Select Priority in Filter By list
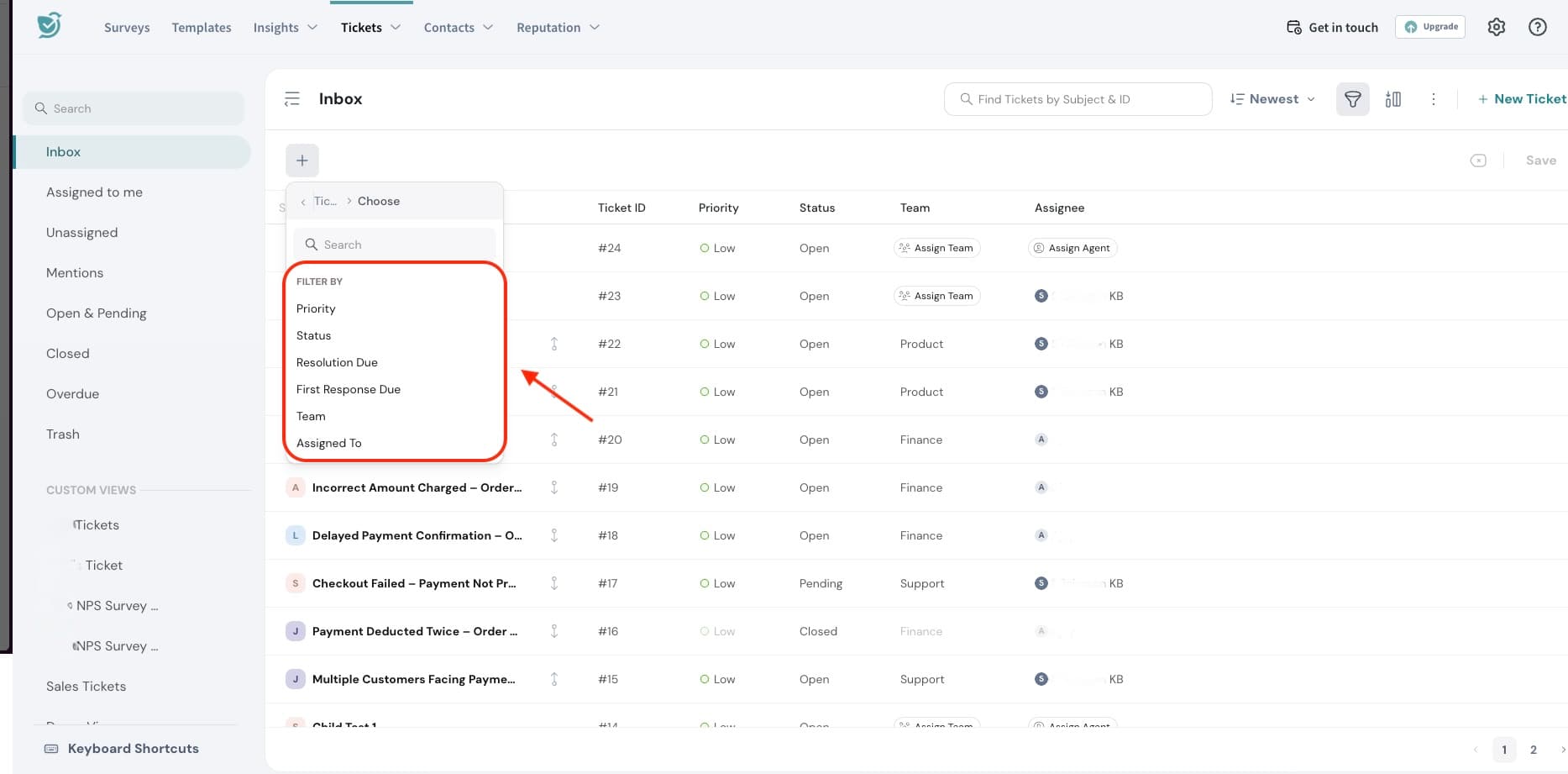The width and height of the screenshot is (1568, 774). tap(316, 308)
